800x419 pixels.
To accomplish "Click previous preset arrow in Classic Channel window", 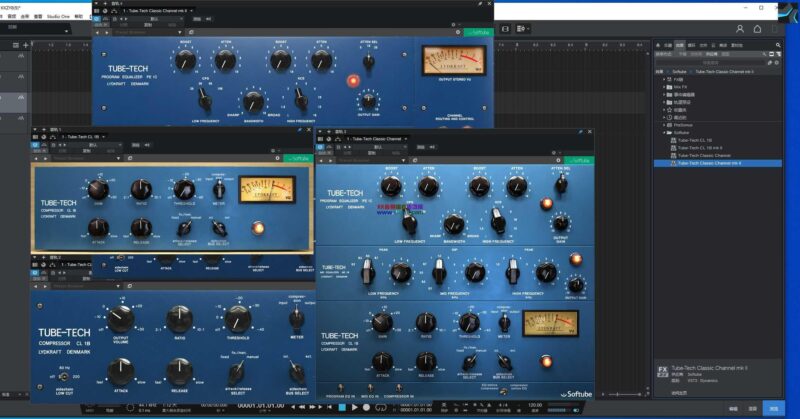I will tap(321, 160).
